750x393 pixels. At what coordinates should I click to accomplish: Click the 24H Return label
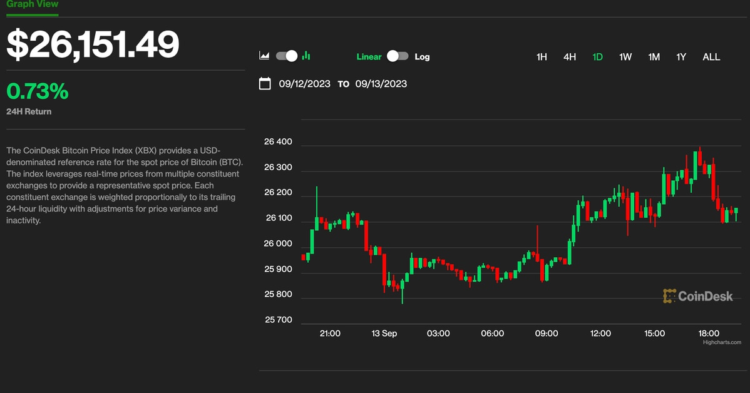29,111
